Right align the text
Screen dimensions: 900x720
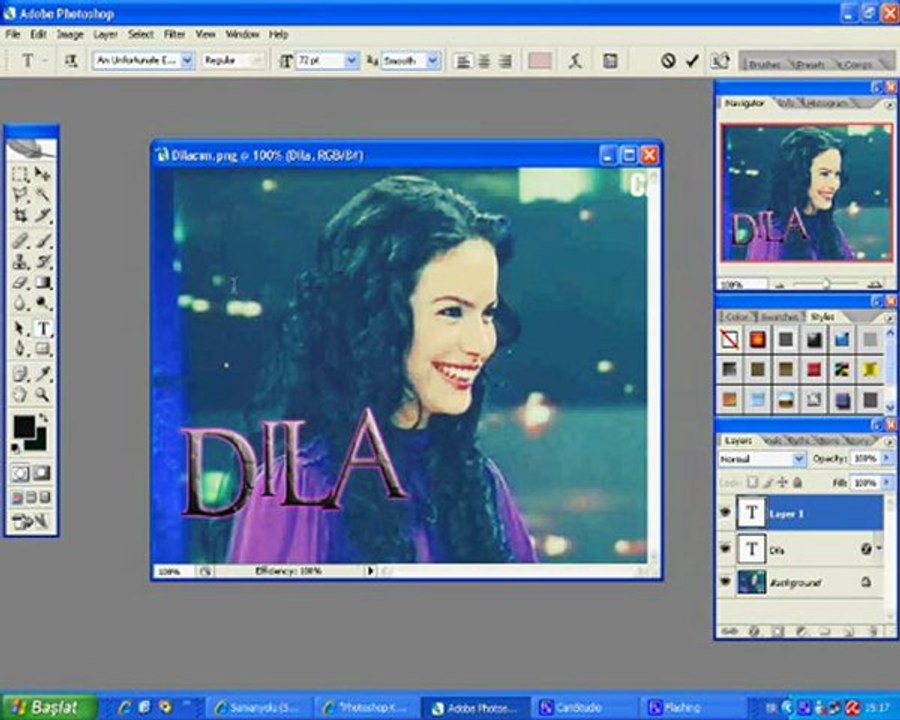(505, 61)
